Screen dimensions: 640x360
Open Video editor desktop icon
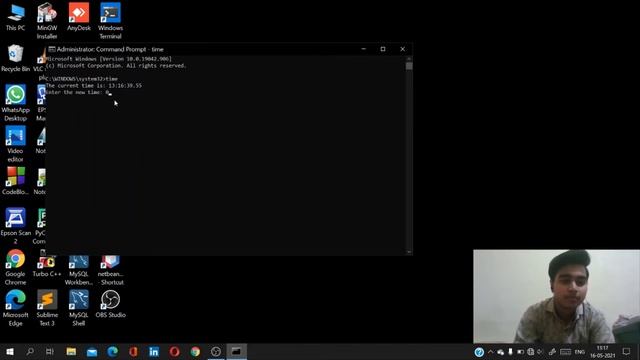pyautogui.click(x=16, y=144)
